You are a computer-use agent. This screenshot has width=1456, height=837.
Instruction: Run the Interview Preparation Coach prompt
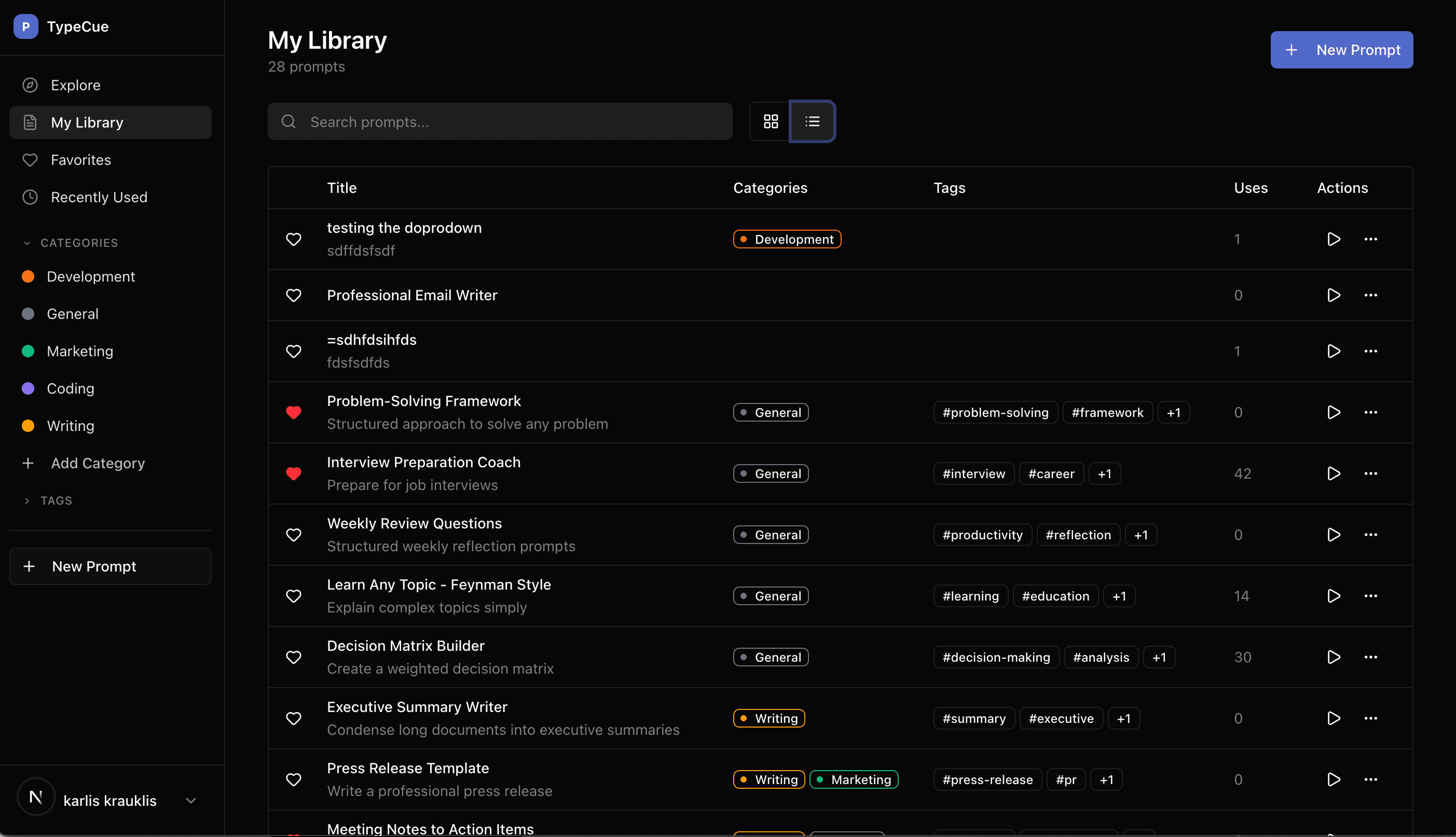[1333, 473]
